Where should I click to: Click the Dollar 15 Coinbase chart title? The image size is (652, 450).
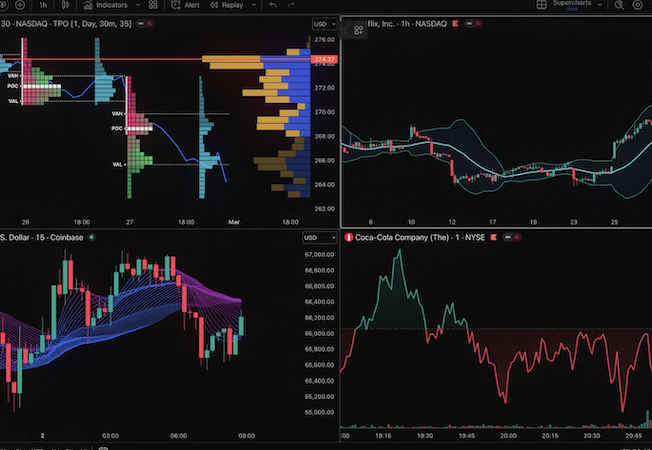click(42, 237)
